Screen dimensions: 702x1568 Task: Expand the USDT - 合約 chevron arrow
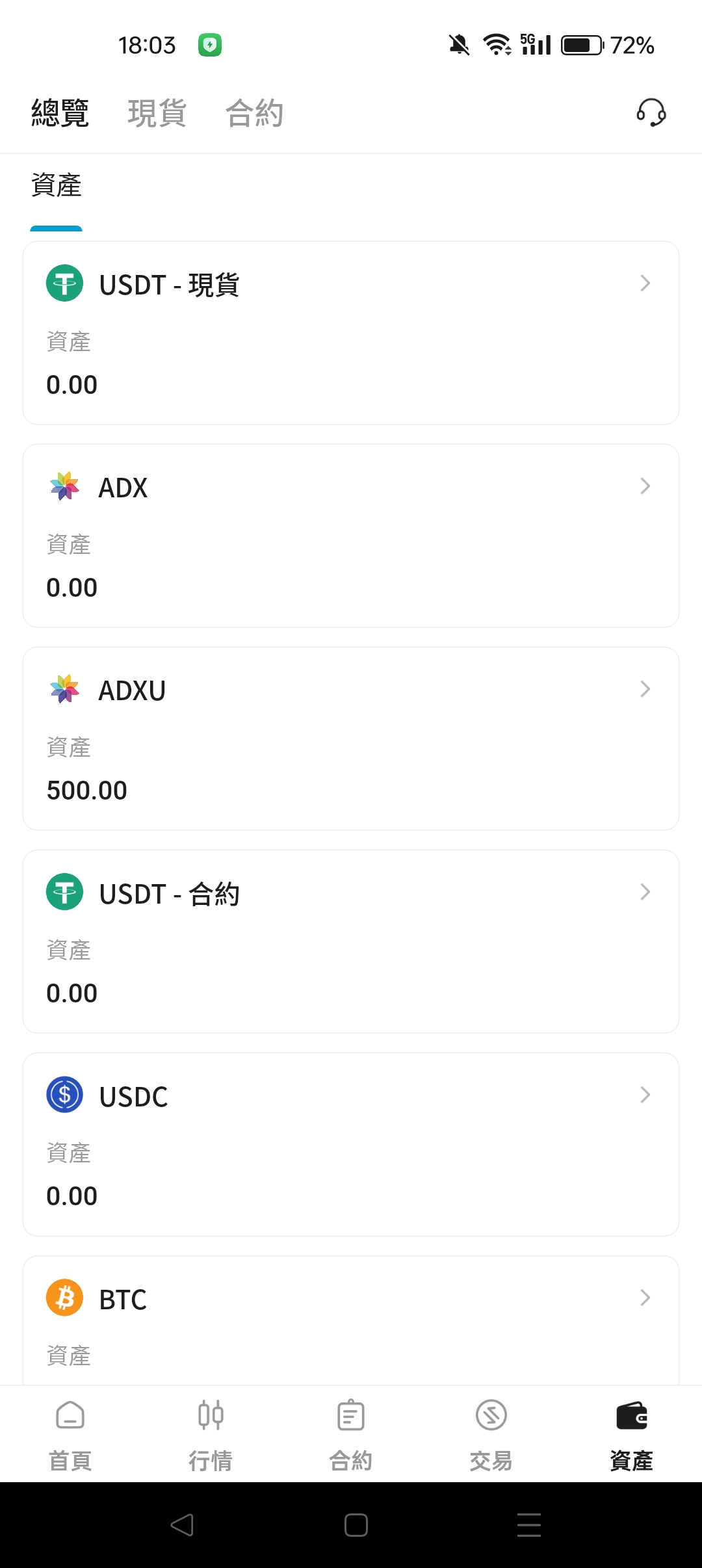(645, 892)
